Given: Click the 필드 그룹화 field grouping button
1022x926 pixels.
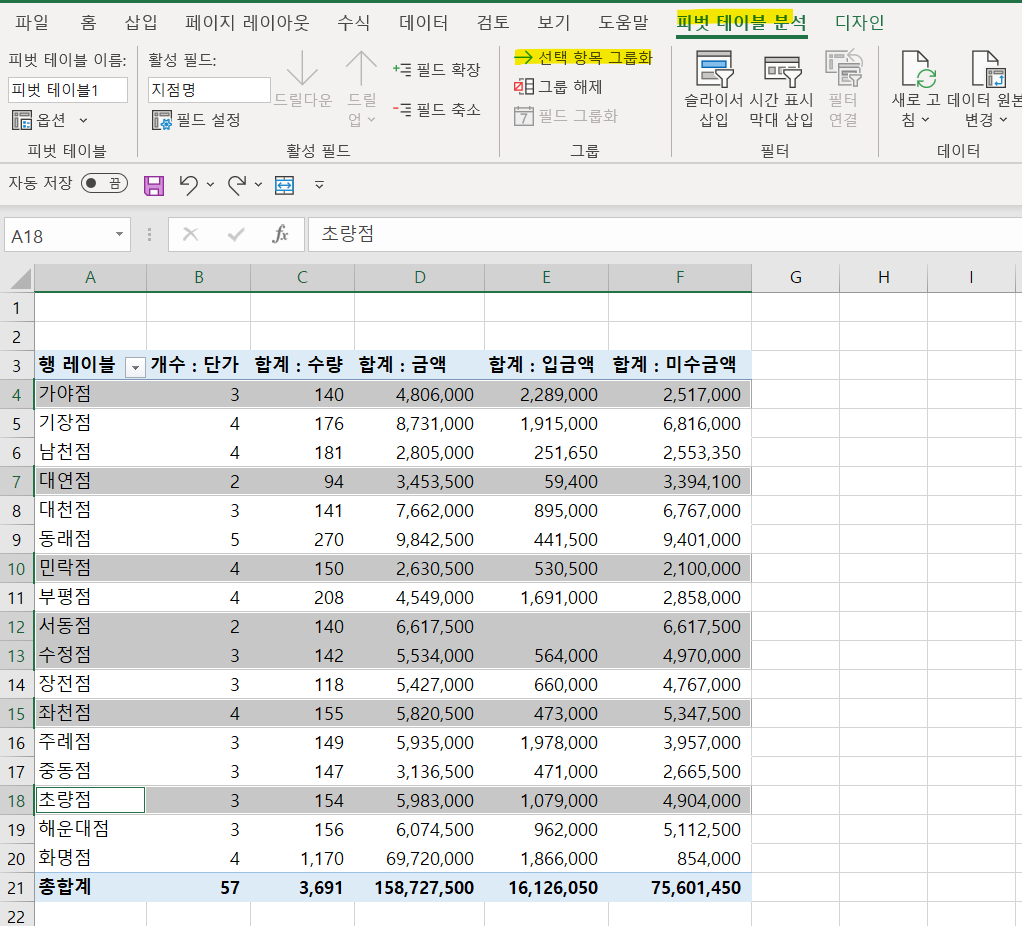Looking at the screenshot, I should pyautogui.click(x=565, y=116).
